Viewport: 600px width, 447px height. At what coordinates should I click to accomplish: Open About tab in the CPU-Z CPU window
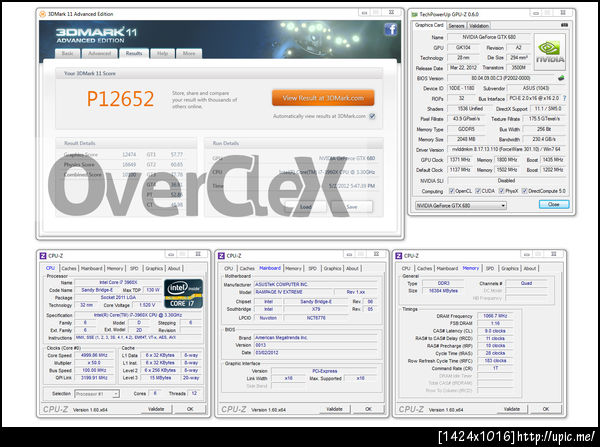point(174,268)
